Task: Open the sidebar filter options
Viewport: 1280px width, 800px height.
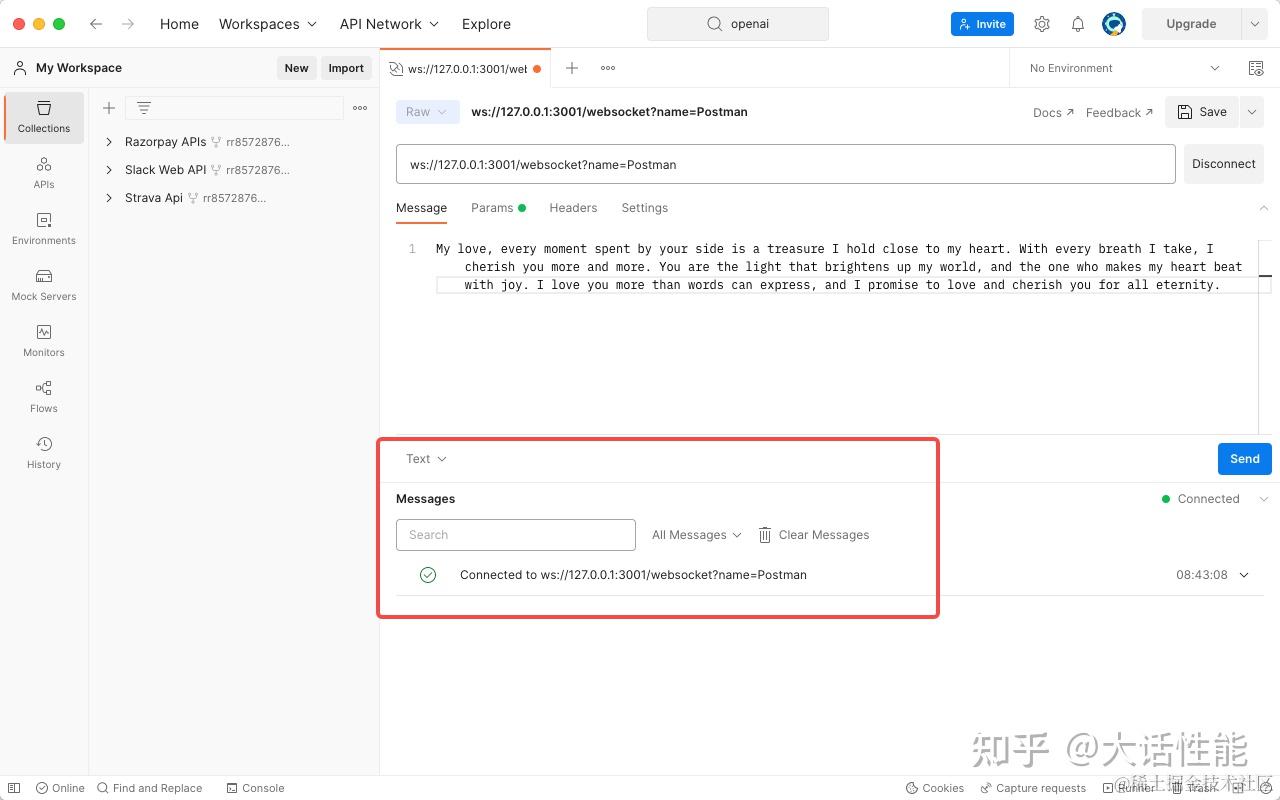Action: [142, 107]
